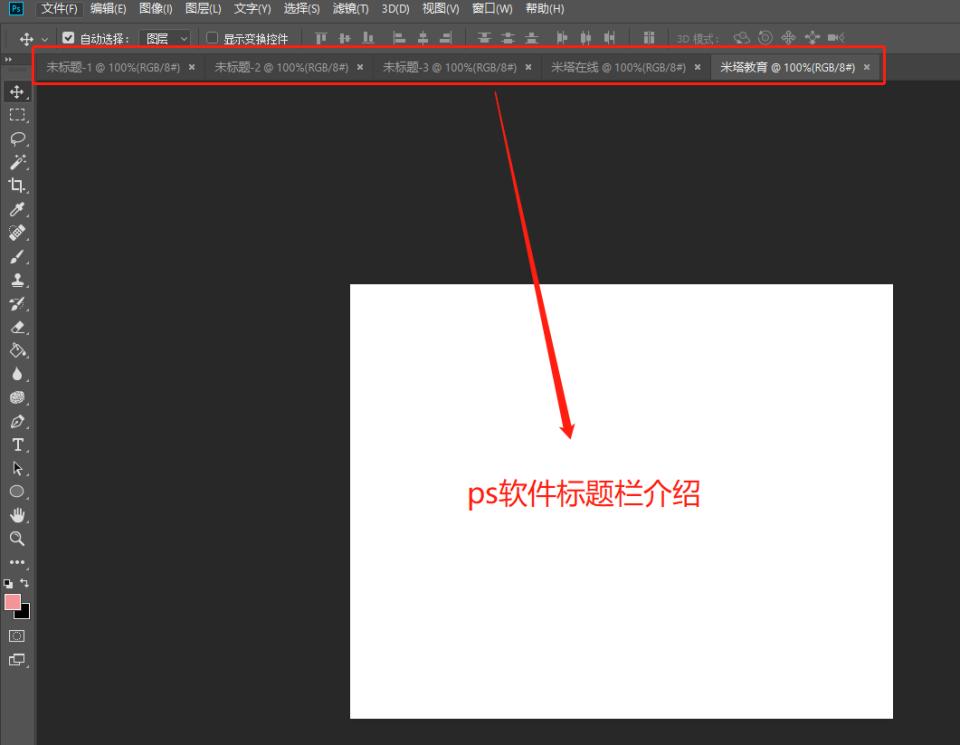Close the 未标题-2 document tab
The width and height of the screenshot is (960, 745).
coord(360,68)
